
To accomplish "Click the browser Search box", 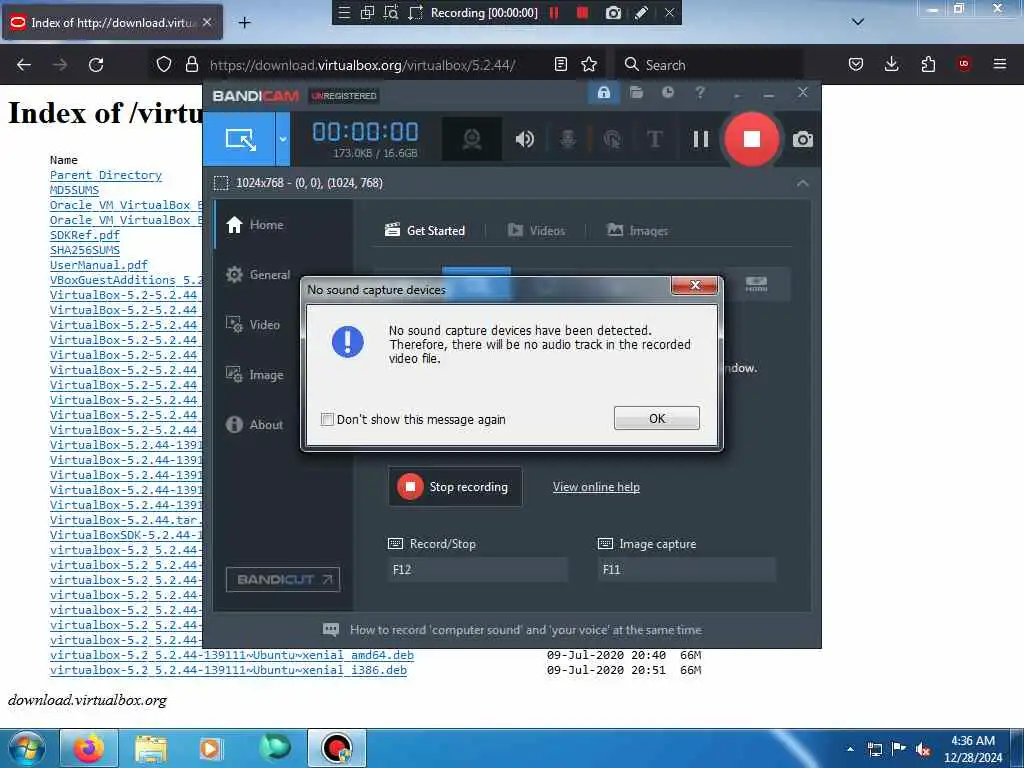I will tap(709, 65).
